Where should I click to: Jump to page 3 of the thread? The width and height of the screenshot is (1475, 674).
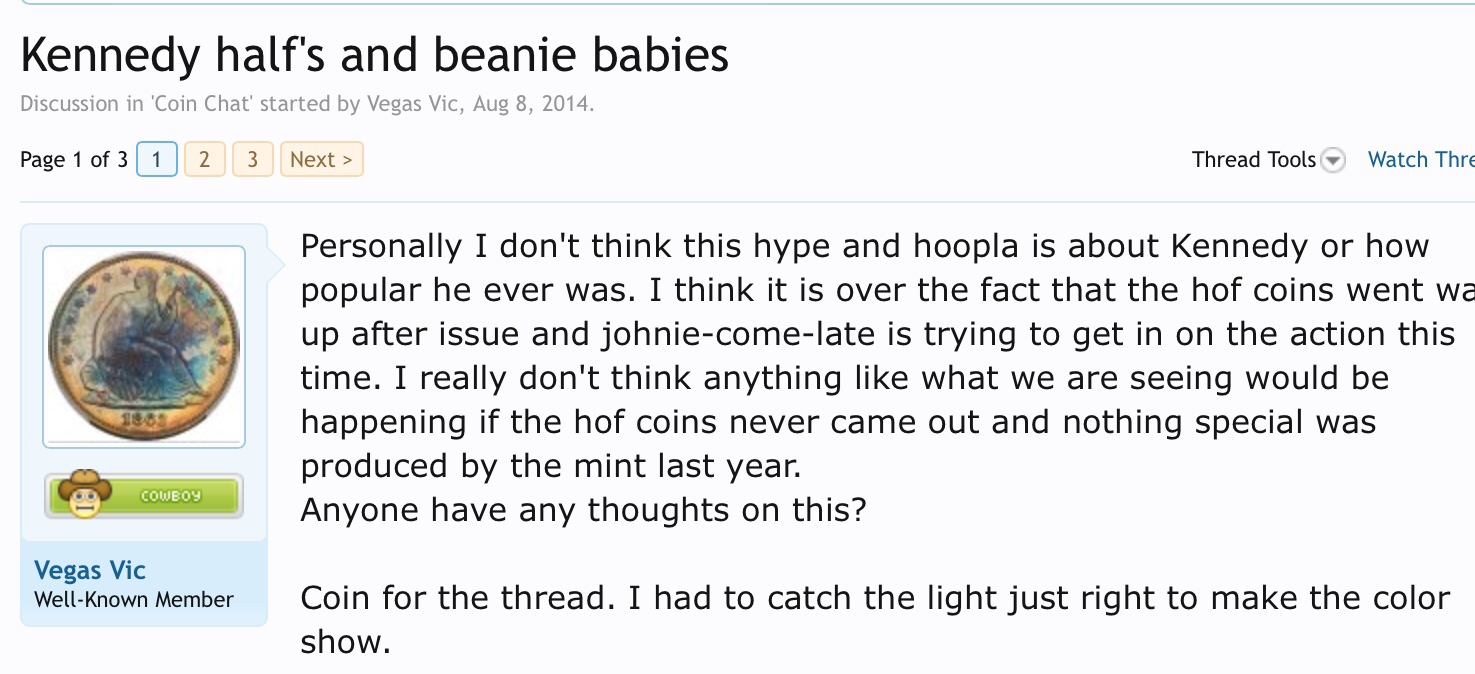pyautogui.click(x=253, y=160)
